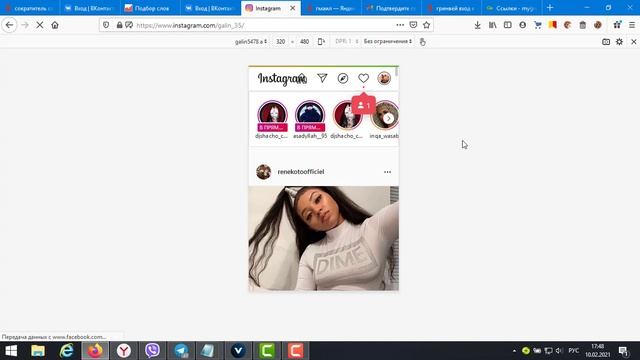Switch to the Подтвердите tab
This screenshot has width=640, height=360.
pos(391,8)
